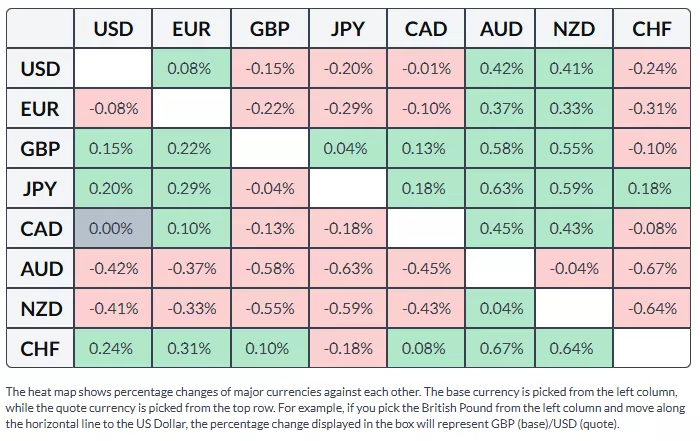Click the 0.63% JPY/AUD cell

point(502,189)
